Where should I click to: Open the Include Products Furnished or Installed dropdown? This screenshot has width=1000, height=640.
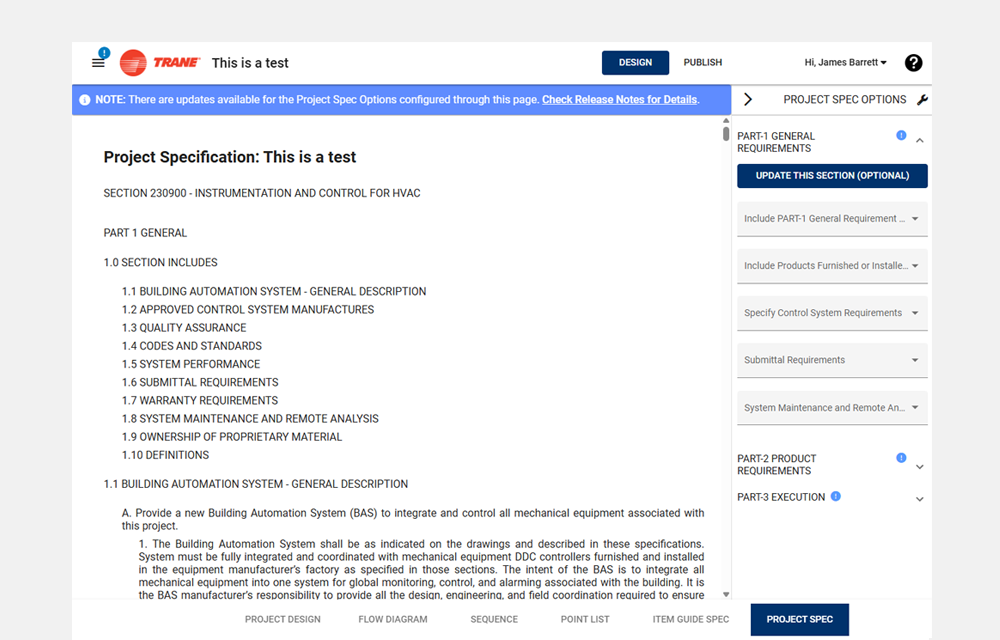tap(832, 266)
